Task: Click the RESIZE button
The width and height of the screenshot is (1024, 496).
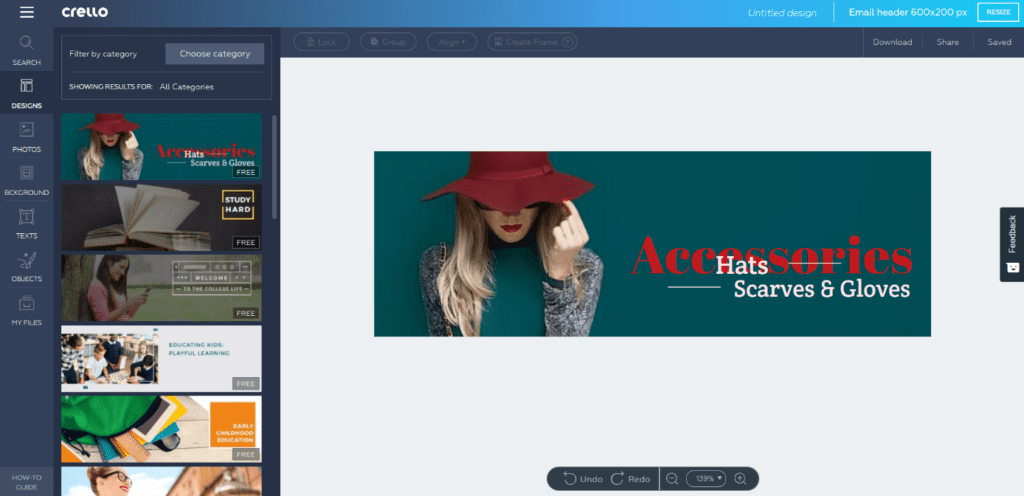Action: (998, 12)
